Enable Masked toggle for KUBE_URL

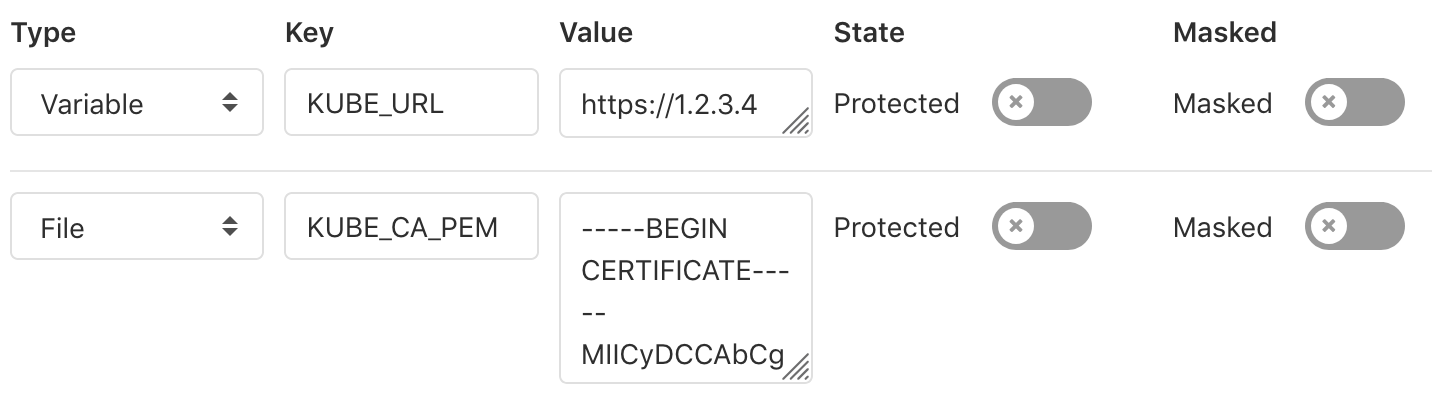click(1354, 102)
